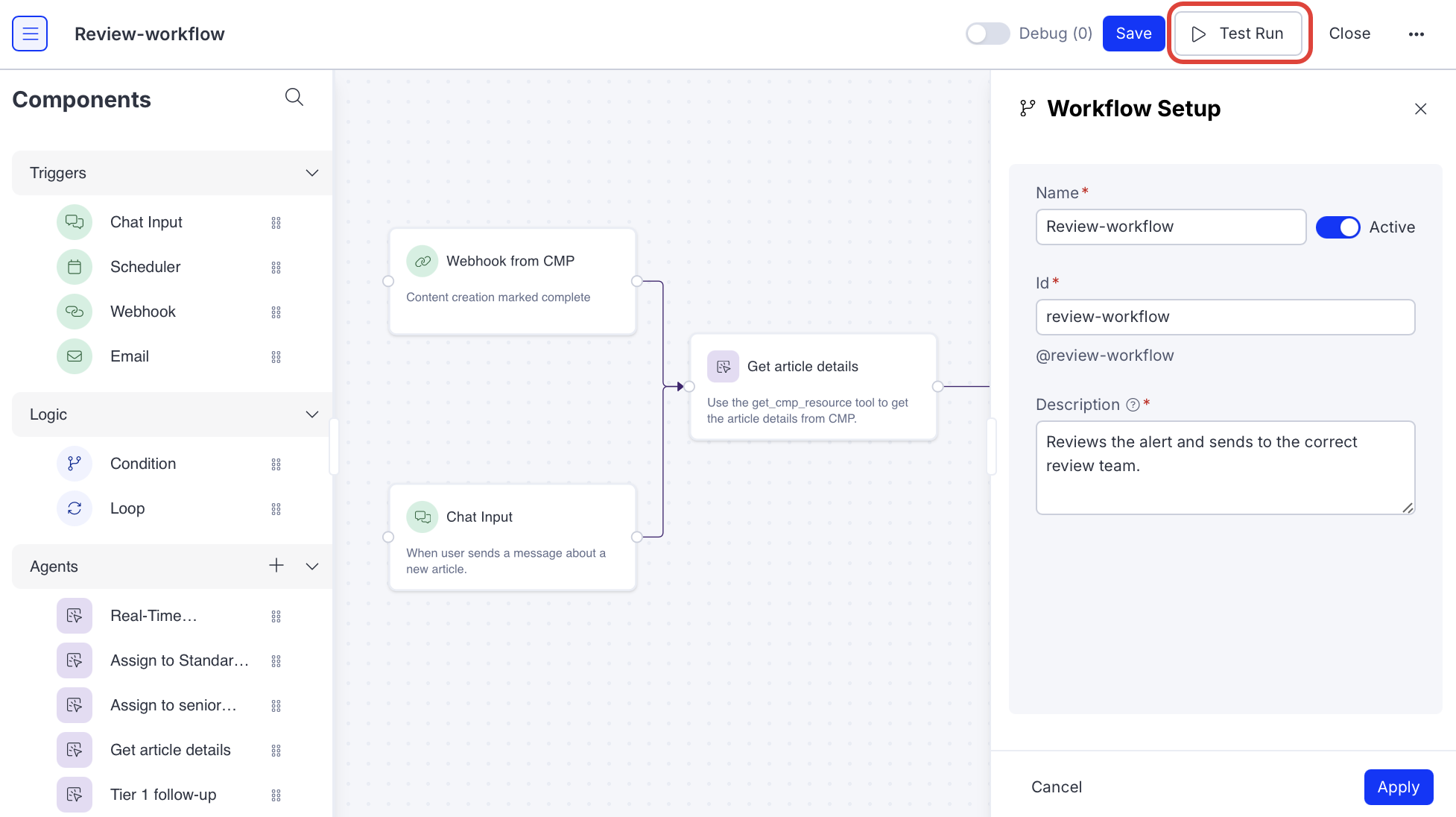This screenshot has width=1456, height=817.
Task: Click Description help question icon
Action: [x=1133, y=405]
